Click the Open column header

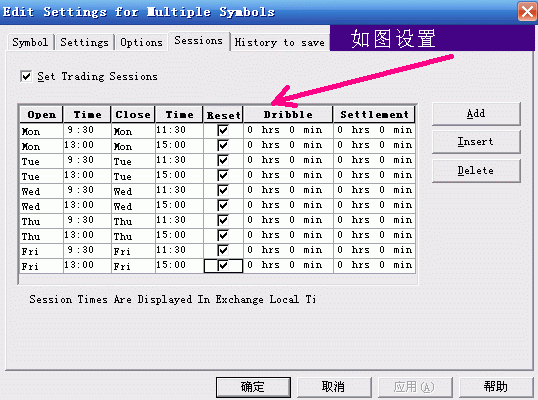41,115
